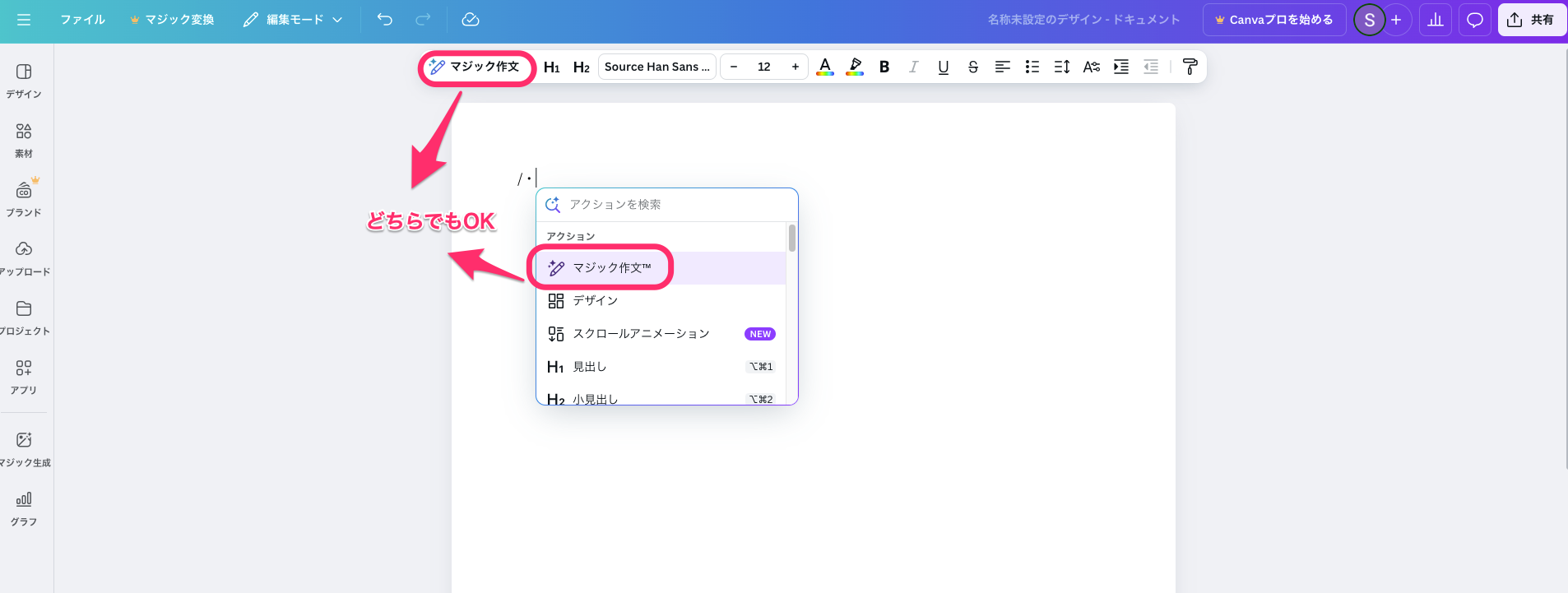Click マジック作文 in the toolbar
Viewport: 1568px width, 593px height.
point(476,67)
